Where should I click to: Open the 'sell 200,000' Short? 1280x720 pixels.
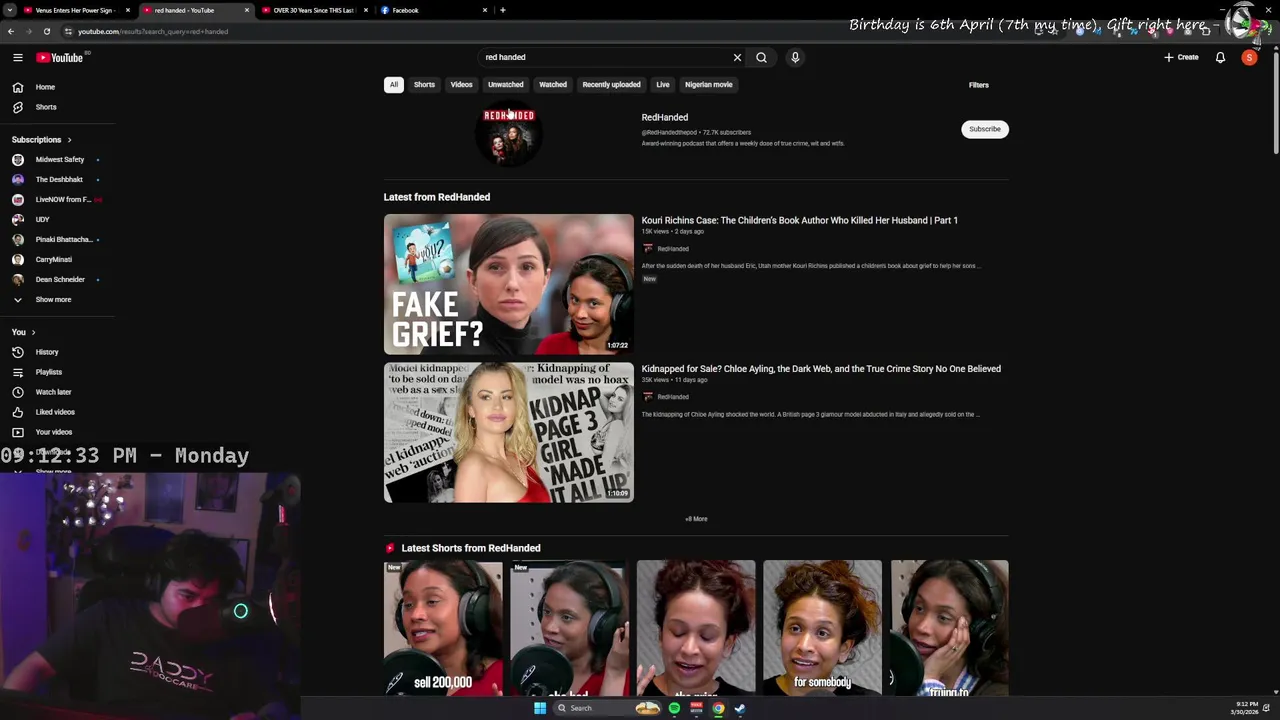pyautogui.click(x=443, y=628)
